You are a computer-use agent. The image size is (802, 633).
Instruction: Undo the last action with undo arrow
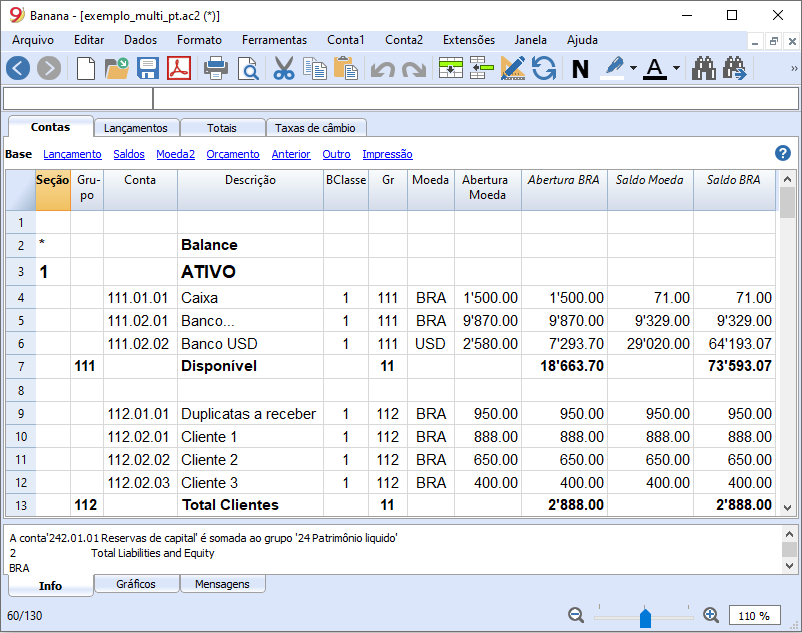tap(383, 69)
